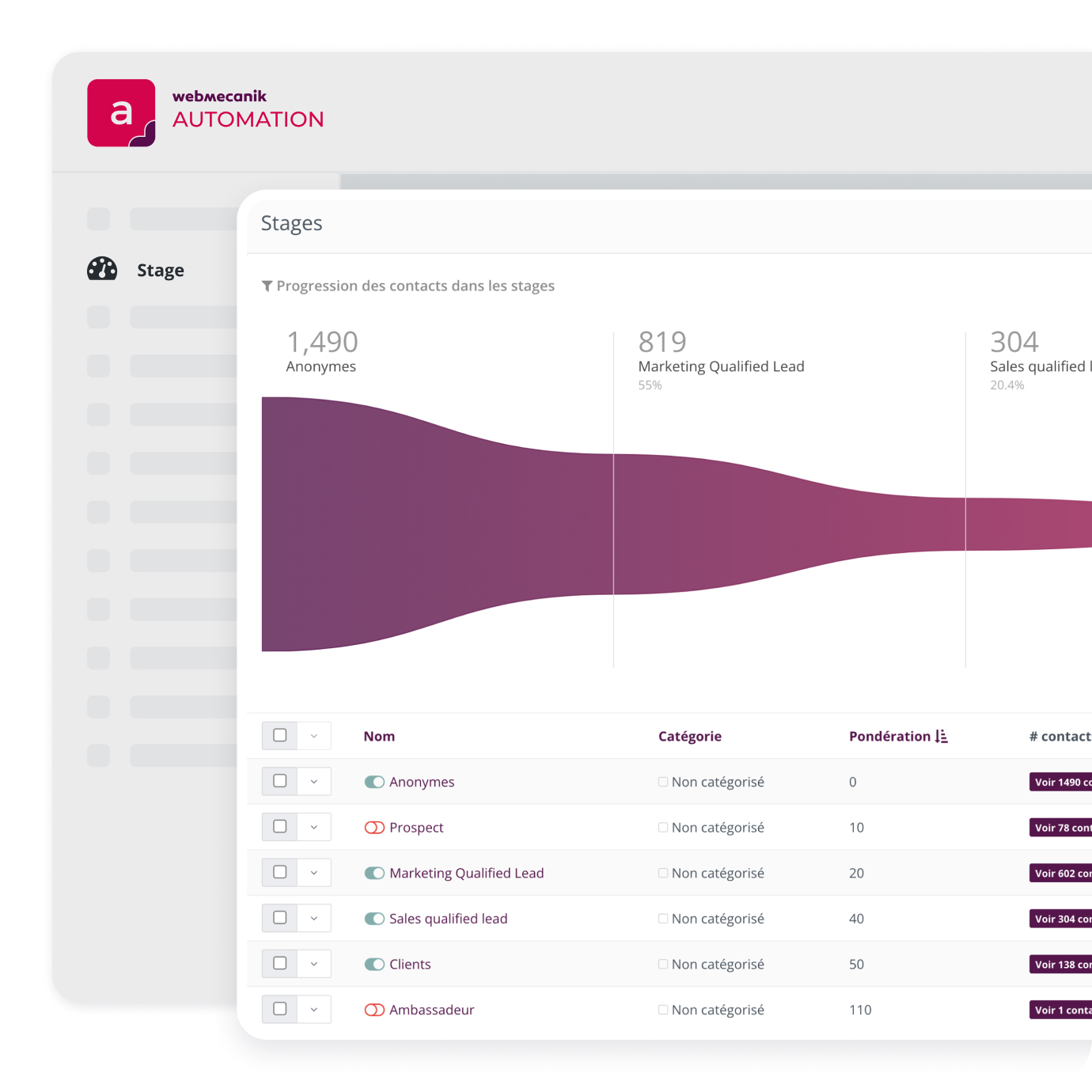Click the Non catégorisé square icon for Anonymes
The width and height of the screenshot is (1092, 1092).
[663, 782]
